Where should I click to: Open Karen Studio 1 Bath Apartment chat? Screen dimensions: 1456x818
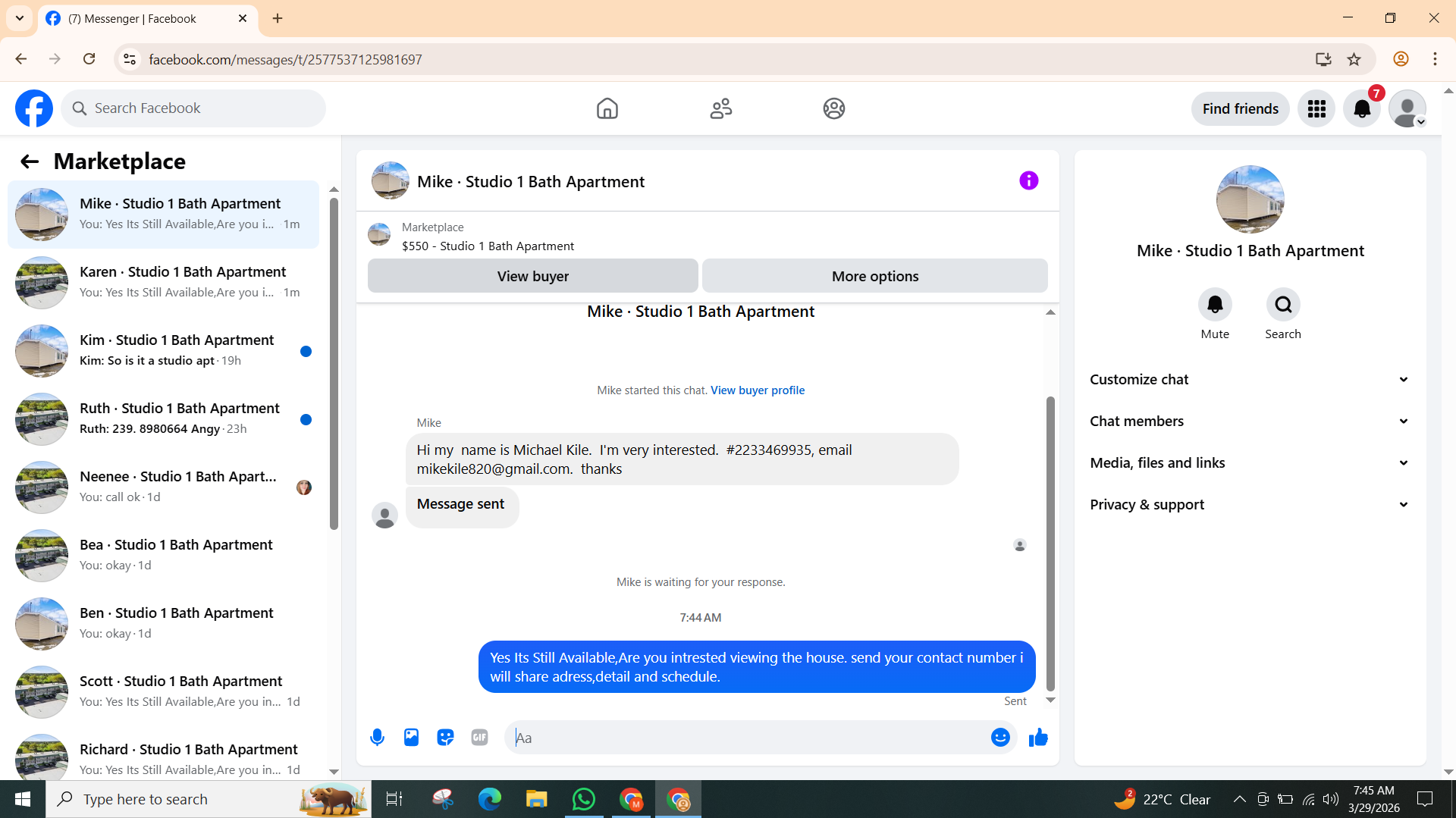(x=163, y=283)
